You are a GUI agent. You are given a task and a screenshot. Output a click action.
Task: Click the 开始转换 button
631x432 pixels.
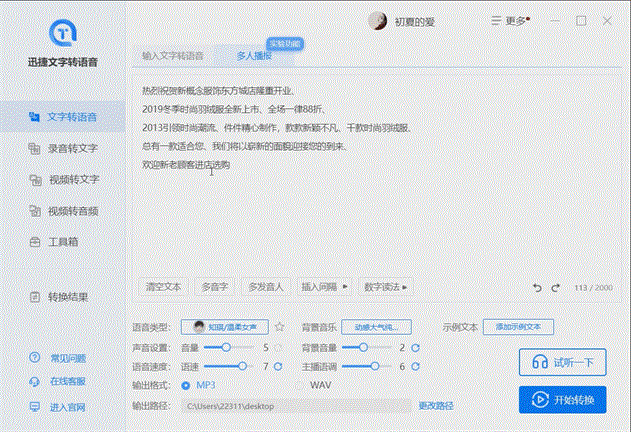[x=563, y=401]
